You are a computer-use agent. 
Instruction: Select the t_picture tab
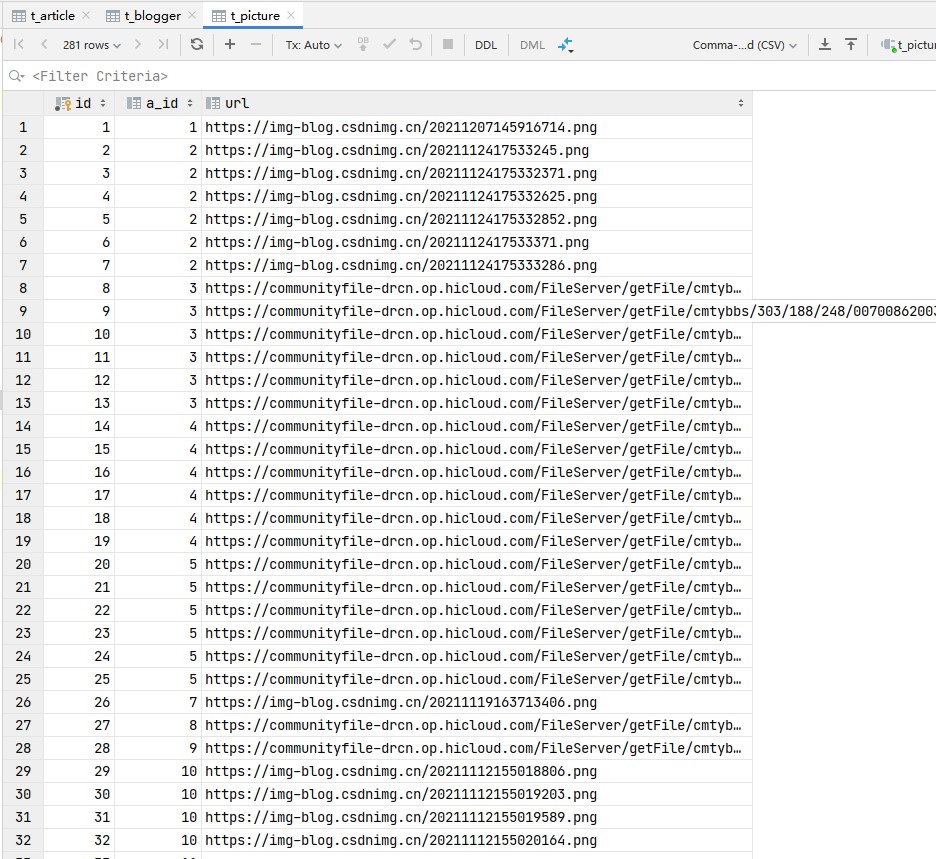[x=255, y=16]
